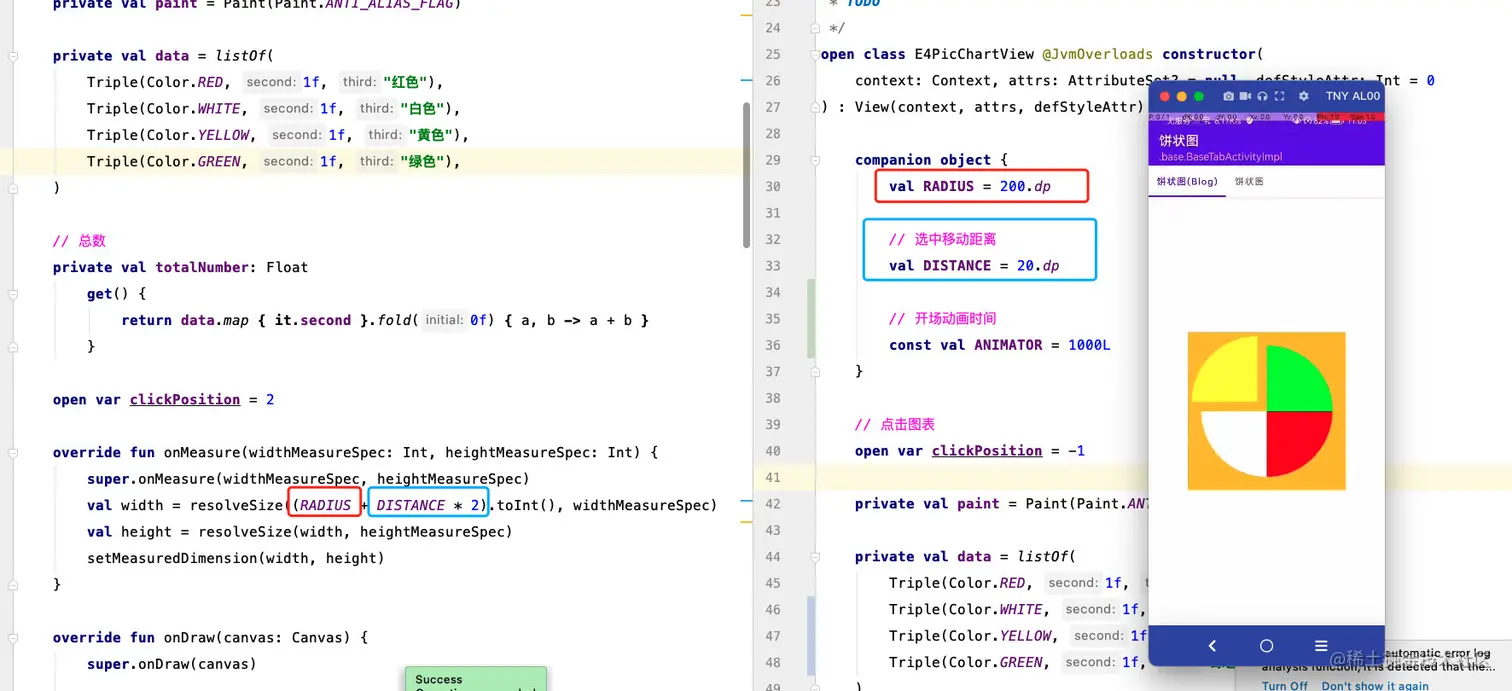Toggle fullscreen icon in emulator toolbar
This screenshot has width=1512, height=691.
1279,96
